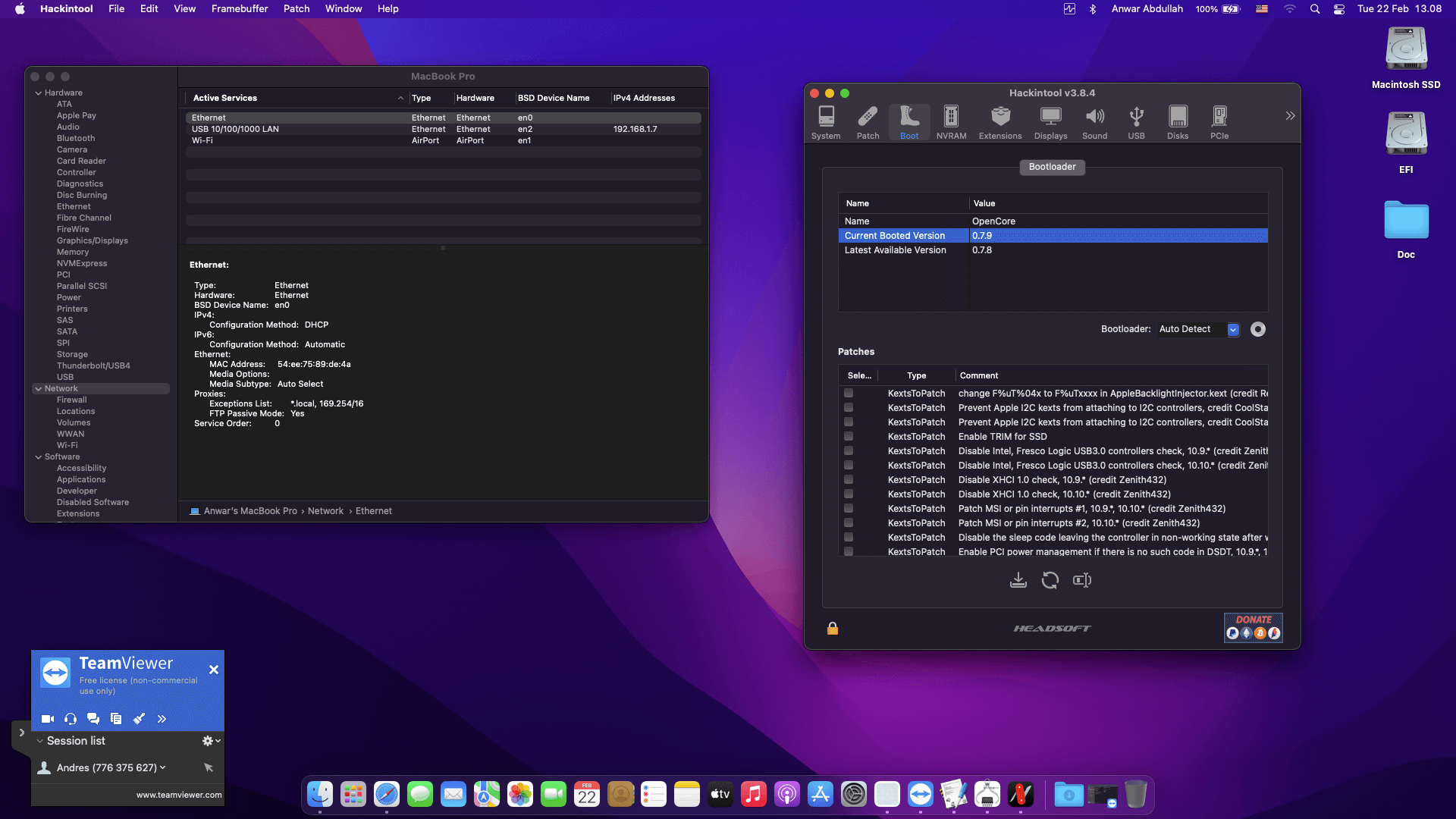Select the Wi-Fi service row in the table
Screen dimensions: 1456x819
pyautogui.click(x=444, y=141)
